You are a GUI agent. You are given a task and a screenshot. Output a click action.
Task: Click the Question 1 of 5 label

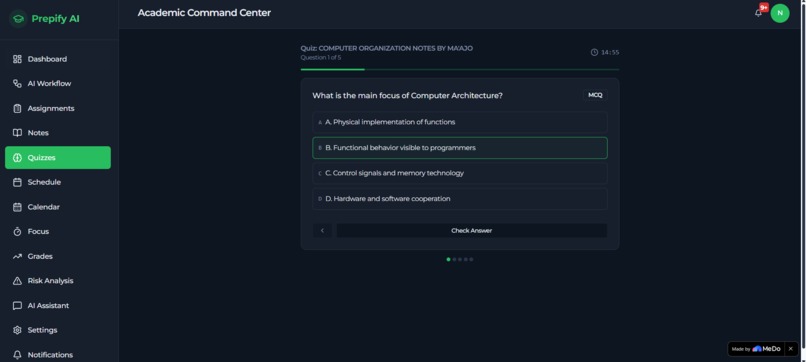pos(321,58)
